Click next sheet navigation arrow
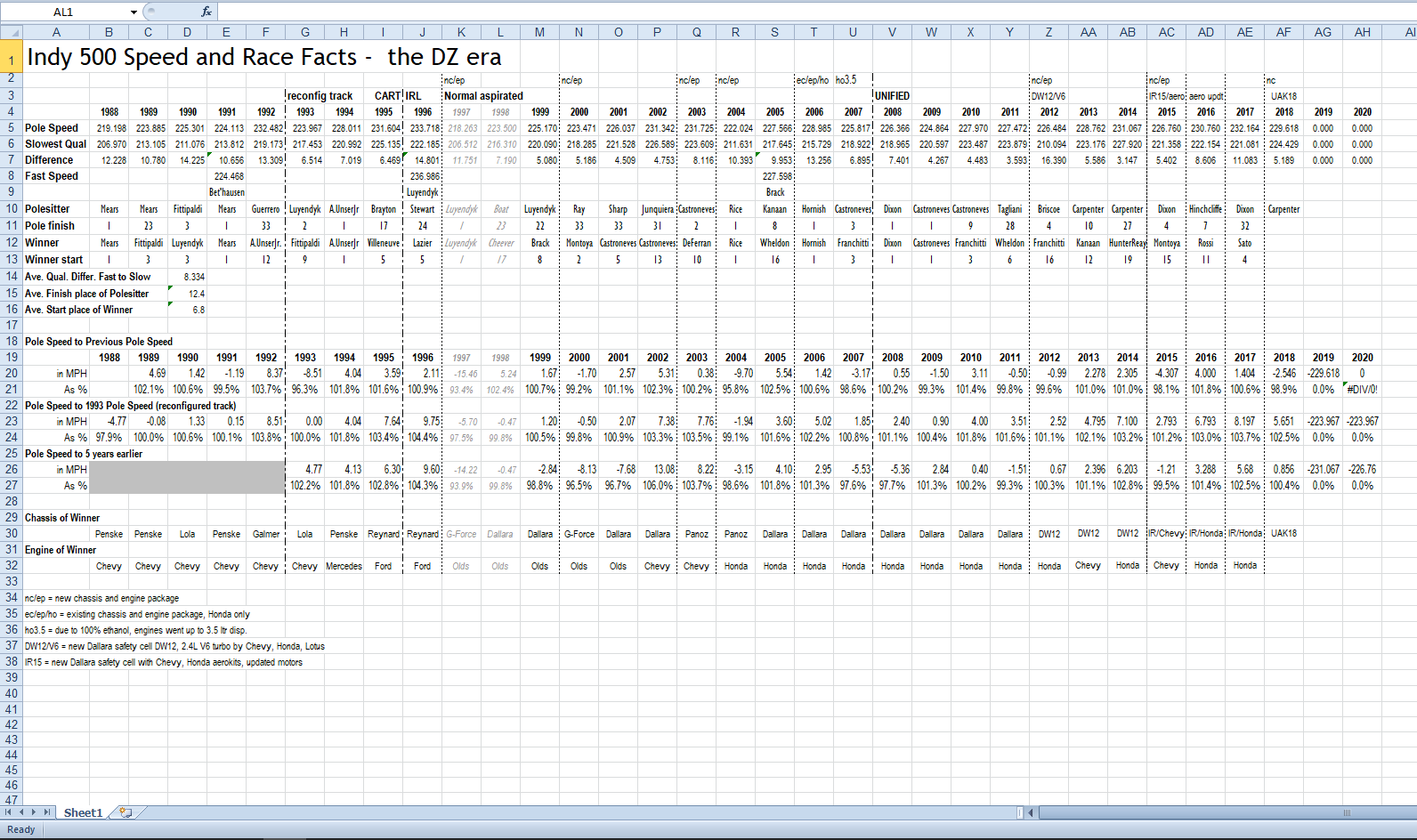This screenshot has height=840, width=1417. click(34, 812)
